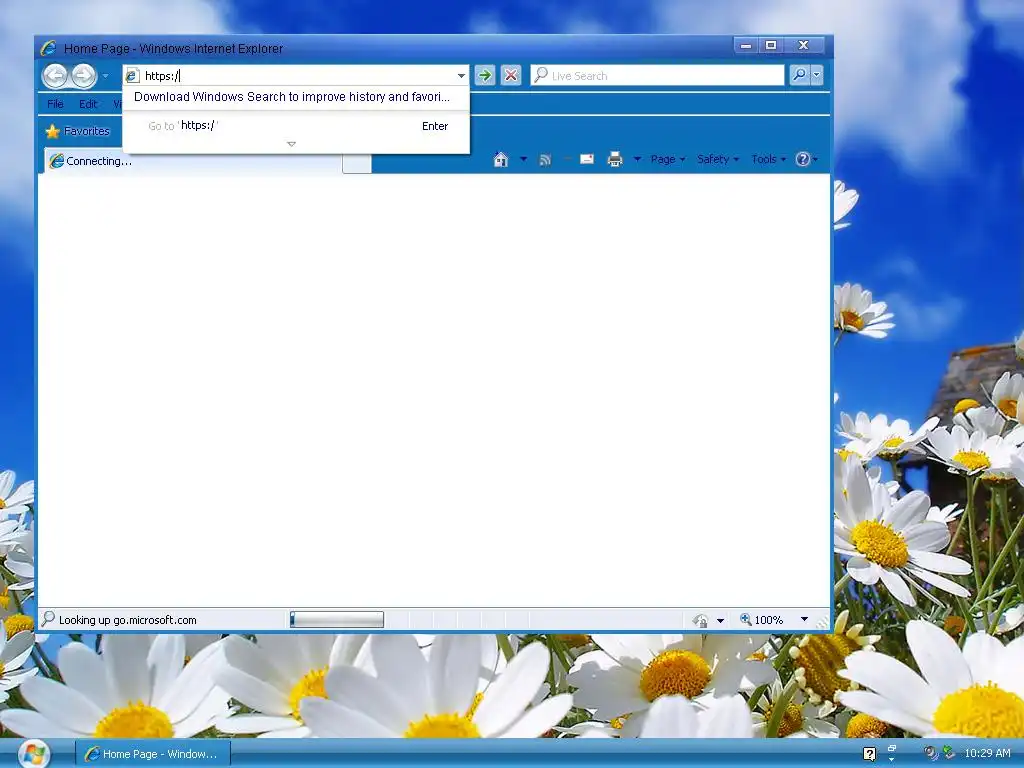1024x768 pixels.
Task: Open the address bar history dropdown arrow
Action: click(x=461, y=76)
